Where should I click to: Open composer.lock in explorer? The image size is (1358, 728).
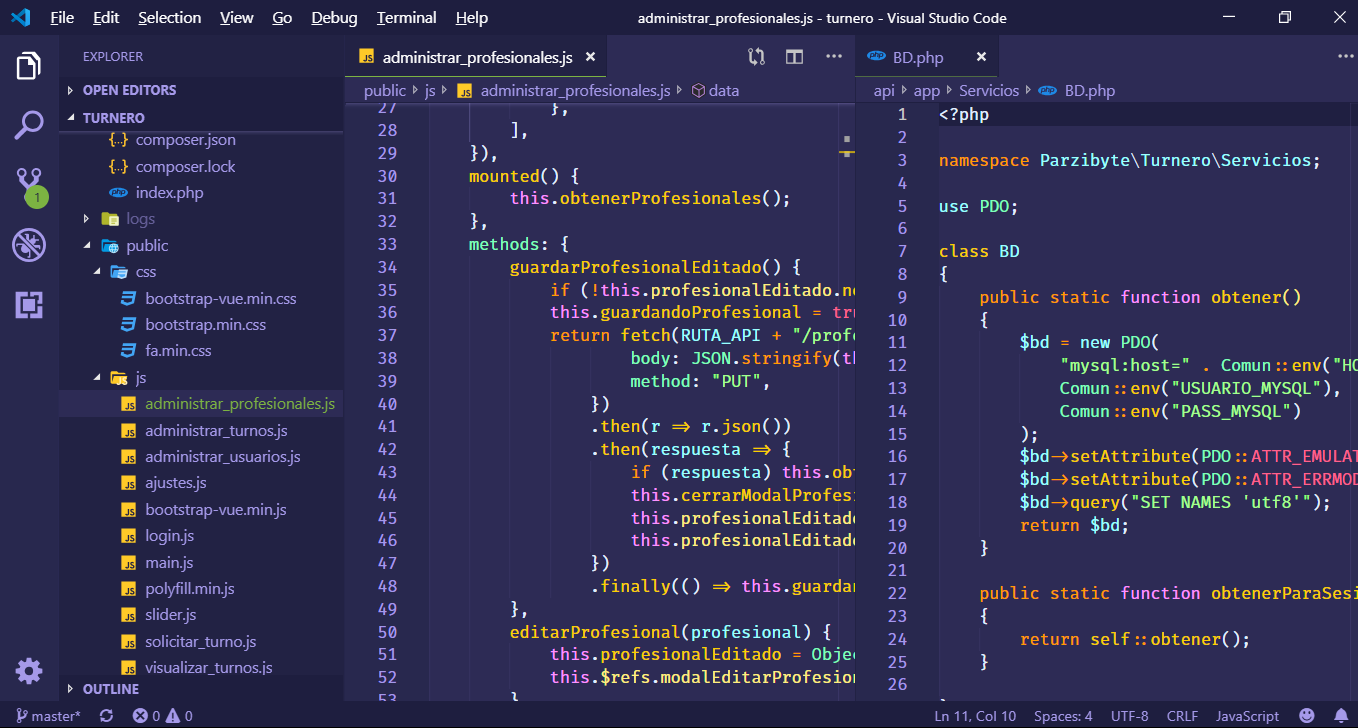coord(185,166)
